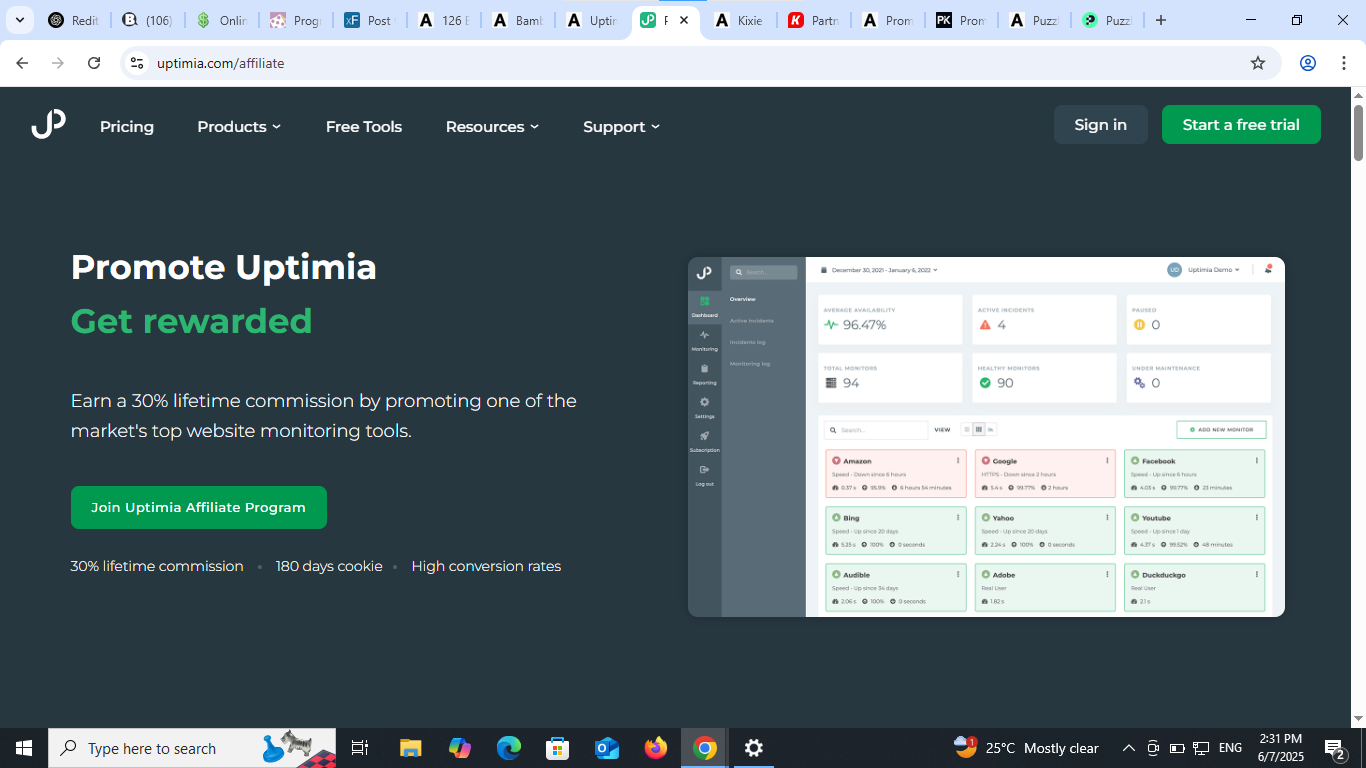Open Settings gear on the taskbar
This screenshot has height=768, width=1366.
pos(754,748)
